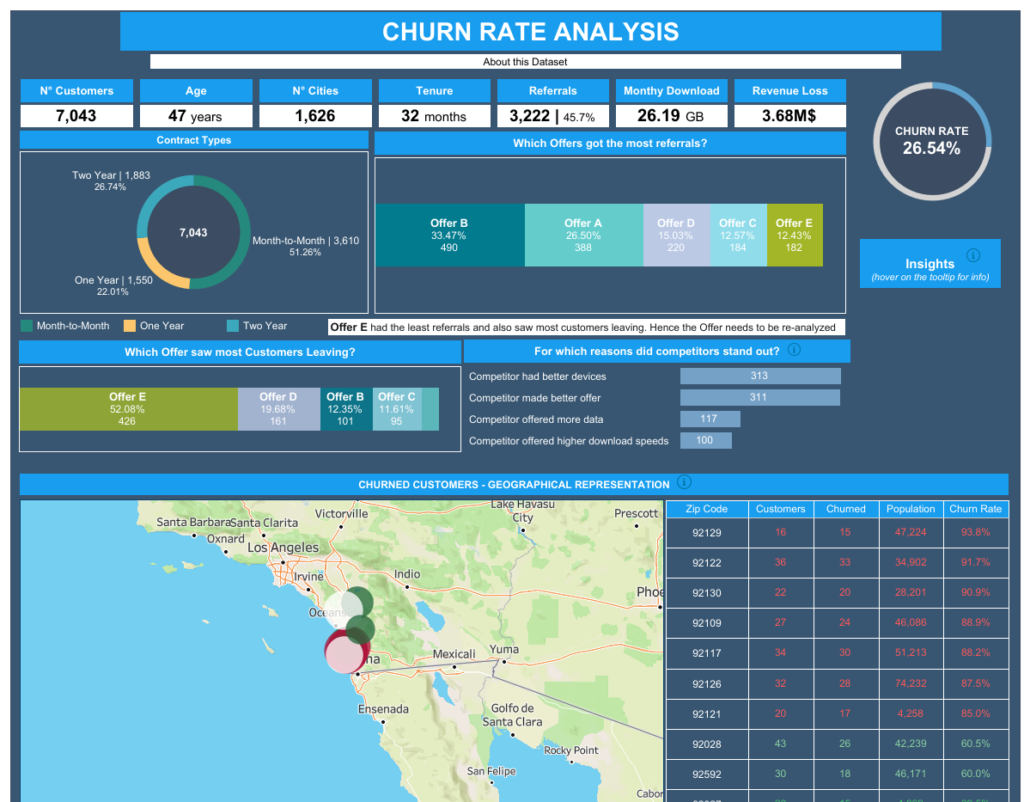Click the Churn Rate column header in table
Screen dimensions: 1024x802
[x=975, y=509]
